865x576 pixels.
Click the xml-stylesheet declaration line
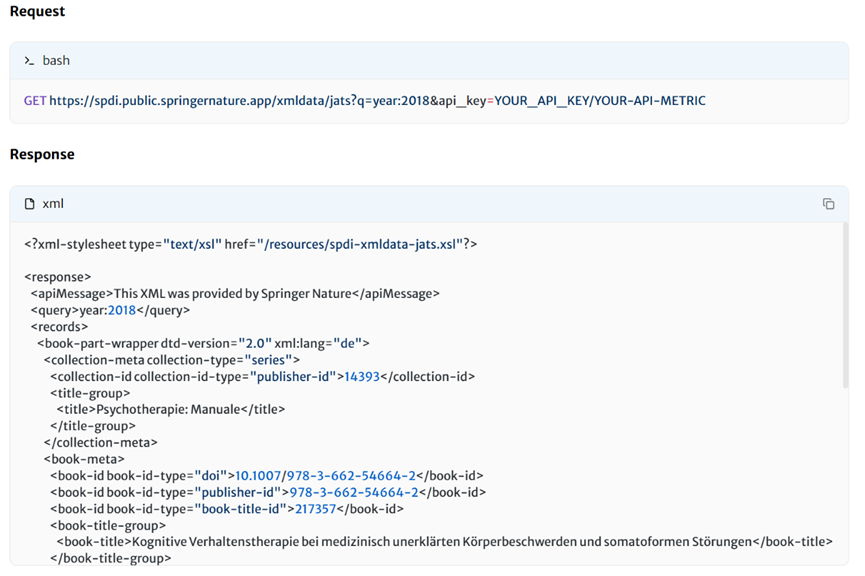[x=250, y=244]
